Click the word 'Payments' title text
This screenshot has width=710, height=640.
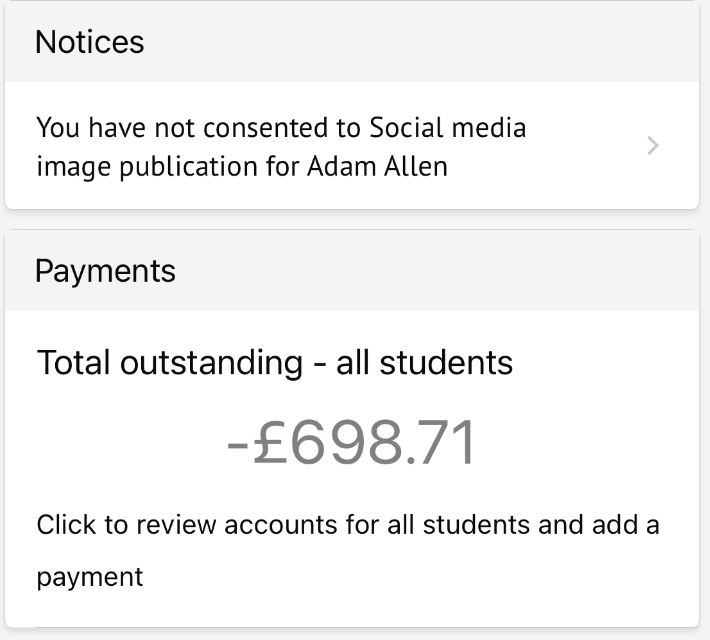pyautogui.click(x=105, y=271)
